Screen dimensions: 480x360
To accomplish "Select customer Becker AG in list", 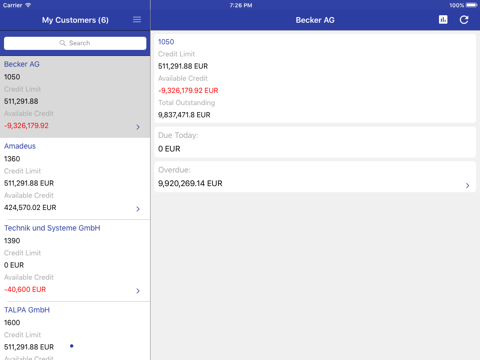I will [x=75, y=97].
